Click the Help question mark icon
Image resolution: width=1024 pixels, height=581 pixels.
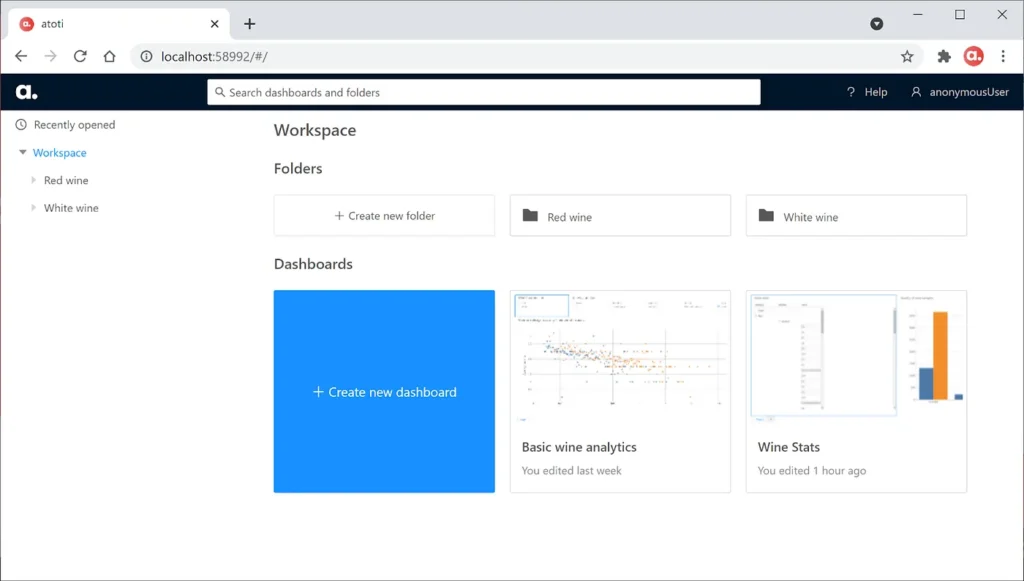[850, 92]
